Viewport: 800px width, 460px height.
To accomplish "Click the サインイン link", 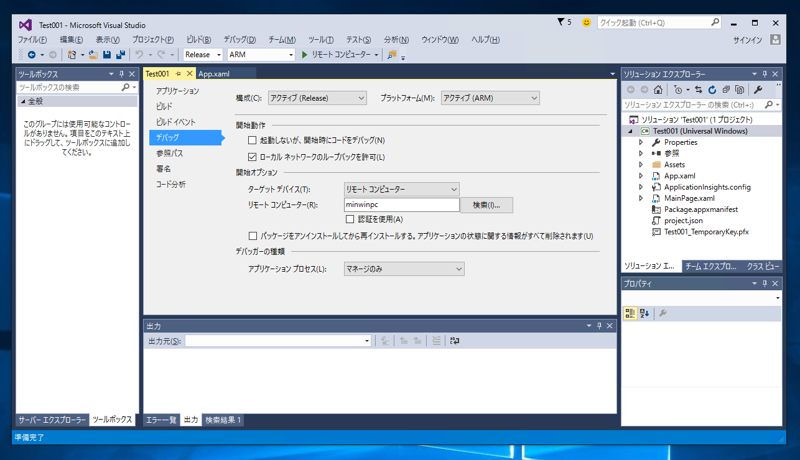I will [747, 40].
